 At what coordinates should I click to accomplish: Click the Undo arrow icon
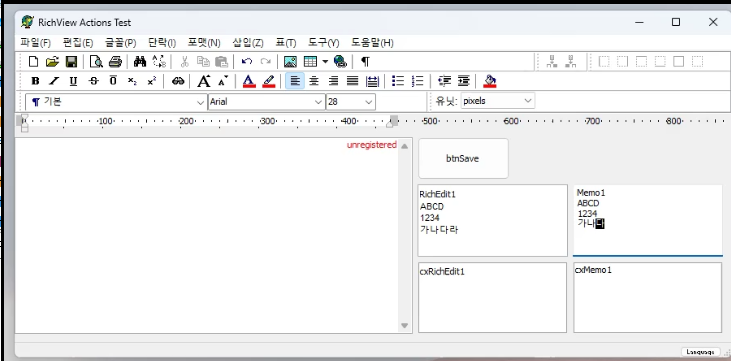pyautogui.click(x=247, y=62)
